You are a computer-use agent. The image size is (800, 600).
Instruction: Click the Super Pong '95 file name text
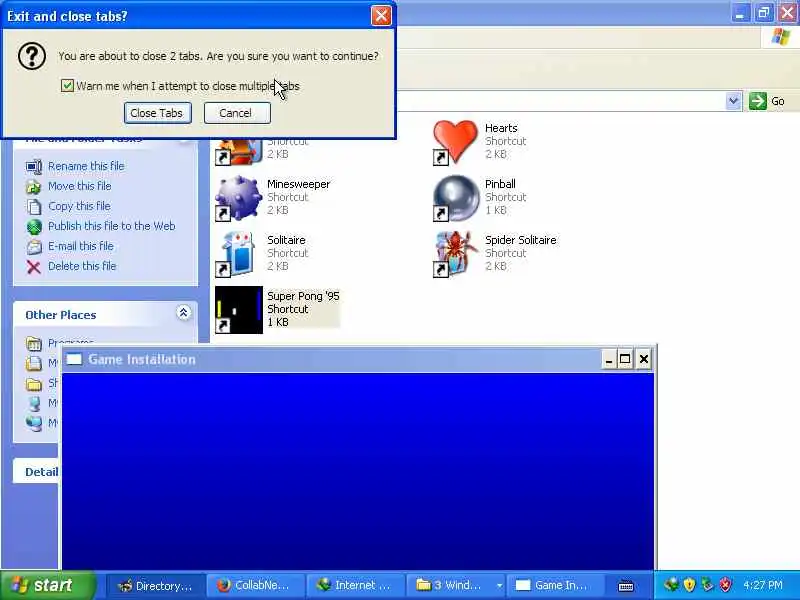click(303, 296)
